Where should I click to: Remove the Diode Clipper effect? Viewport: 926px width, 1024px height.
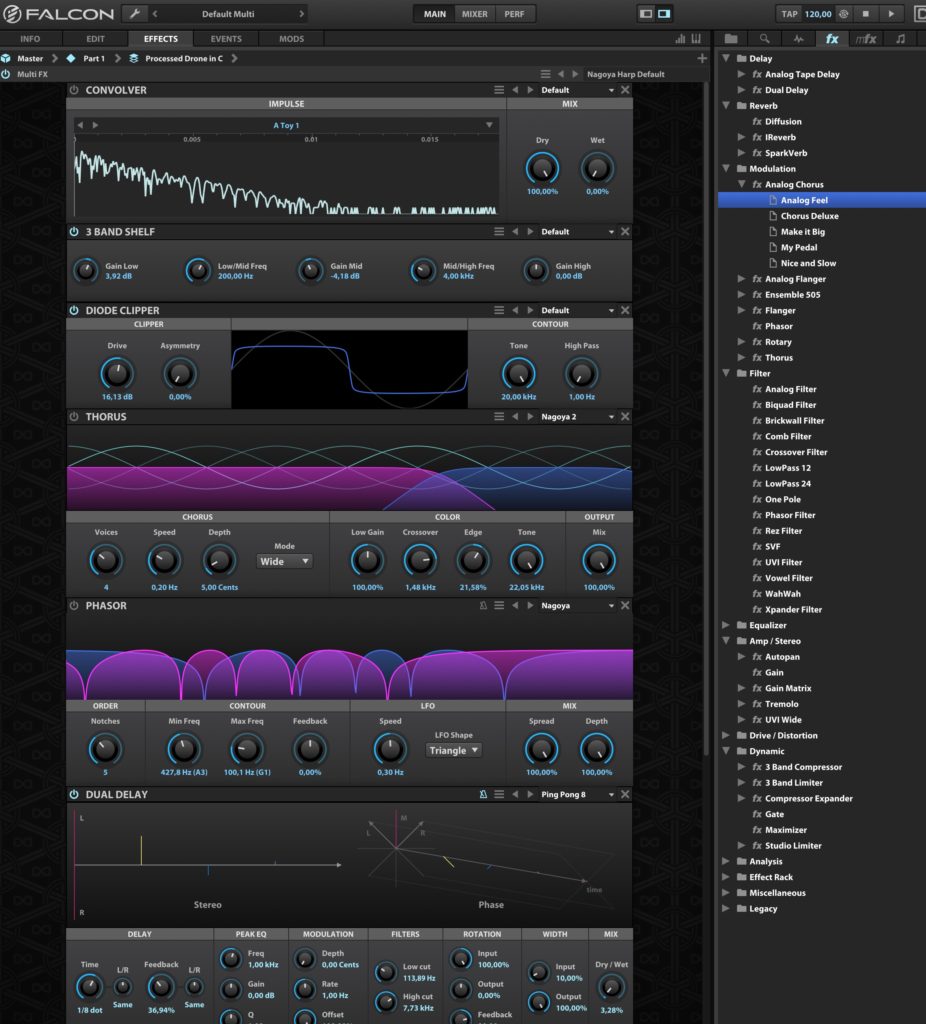coord(625,310)
